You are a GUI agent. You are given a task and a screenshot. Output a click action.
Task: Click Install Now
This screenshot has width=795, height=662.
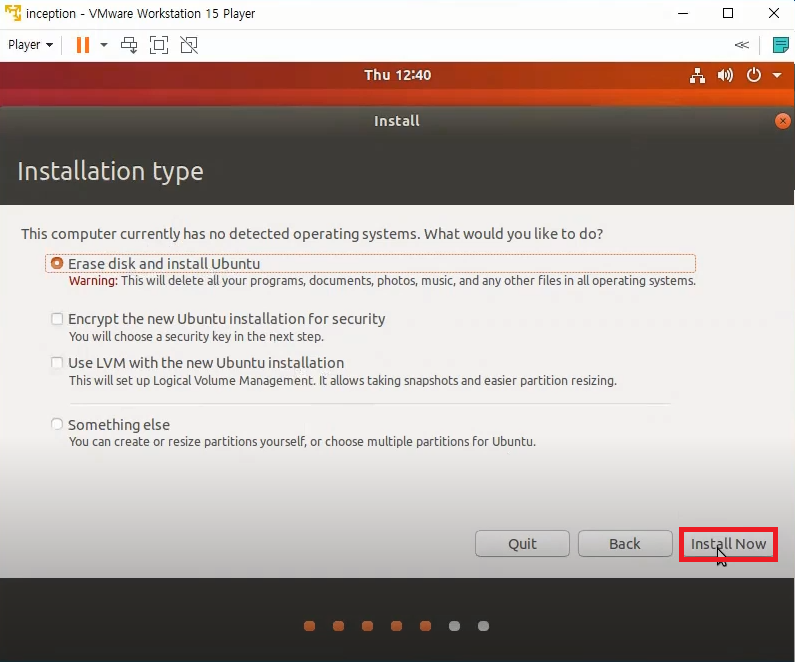coord(728,543)
